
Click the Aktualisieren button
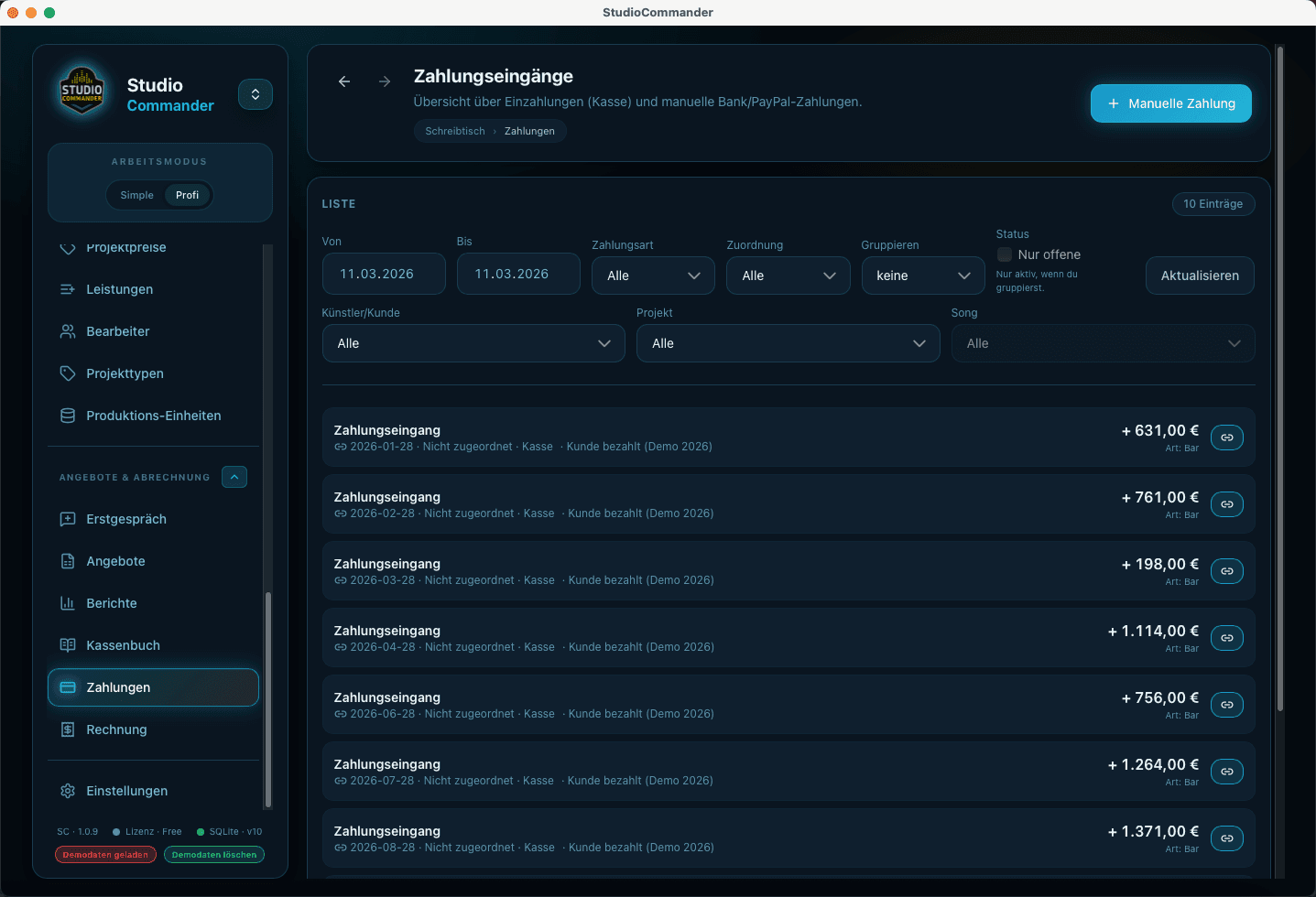[1199, 276]
